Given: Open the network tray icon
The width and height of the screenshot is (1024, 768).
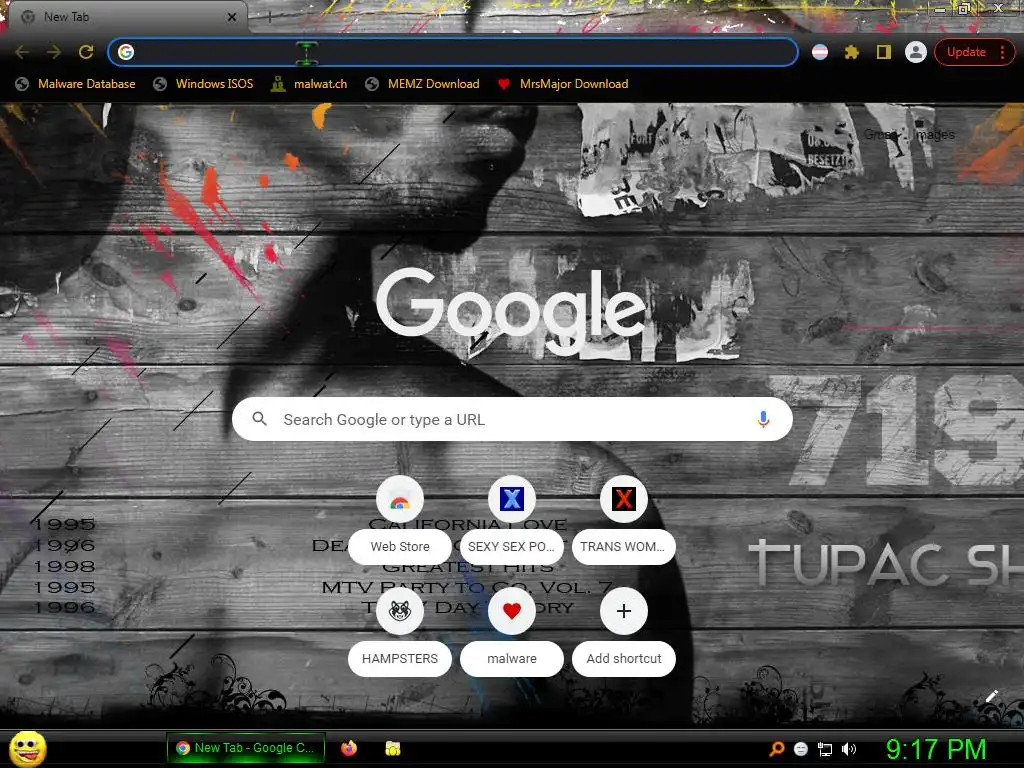Looking at the screenshot, I should tap(825, 749).
